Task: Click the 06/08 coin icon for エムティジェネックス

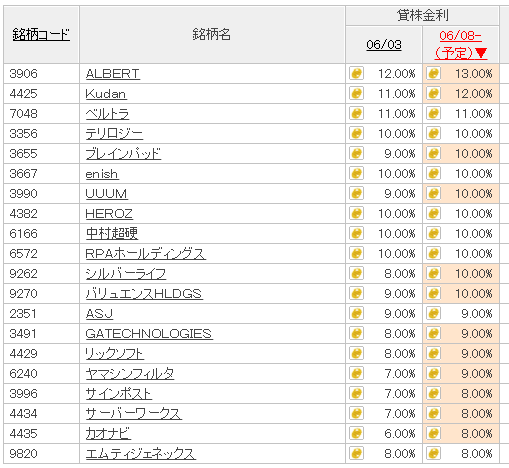Action: point(434,453)
